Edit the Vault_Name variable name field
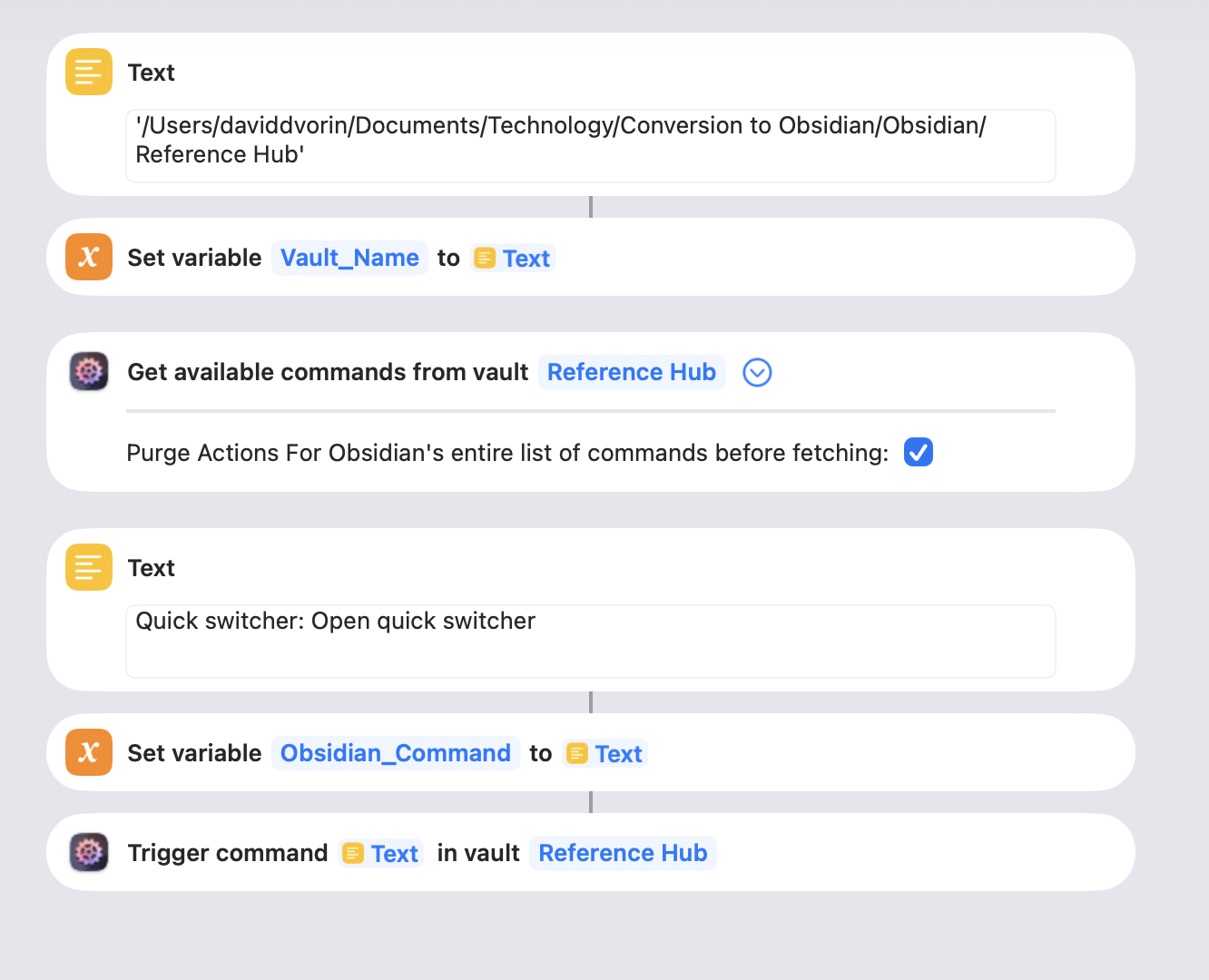 click(349, 258)
